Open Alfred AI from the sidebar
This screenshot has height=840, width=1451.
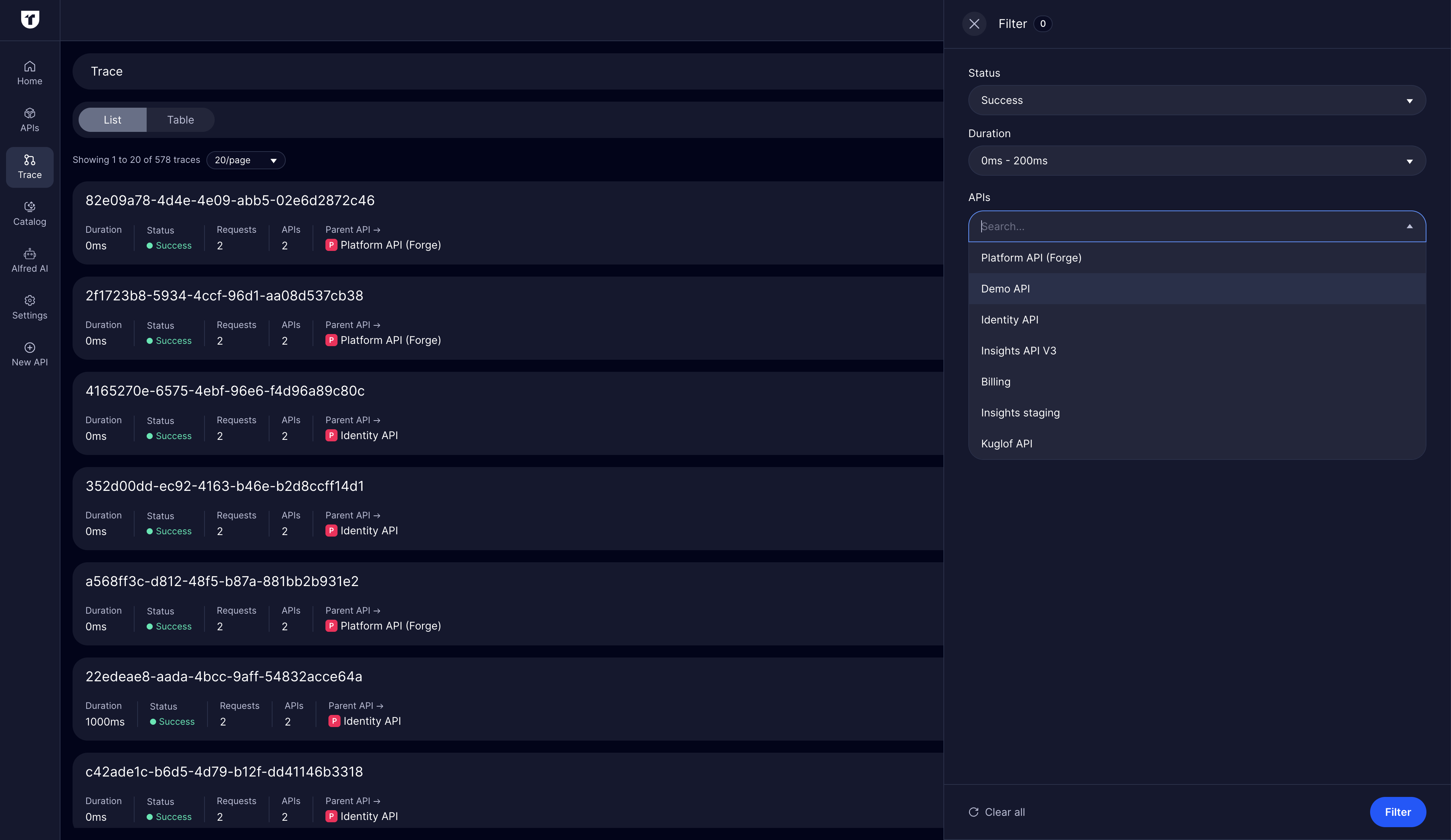tap(29, 260)
